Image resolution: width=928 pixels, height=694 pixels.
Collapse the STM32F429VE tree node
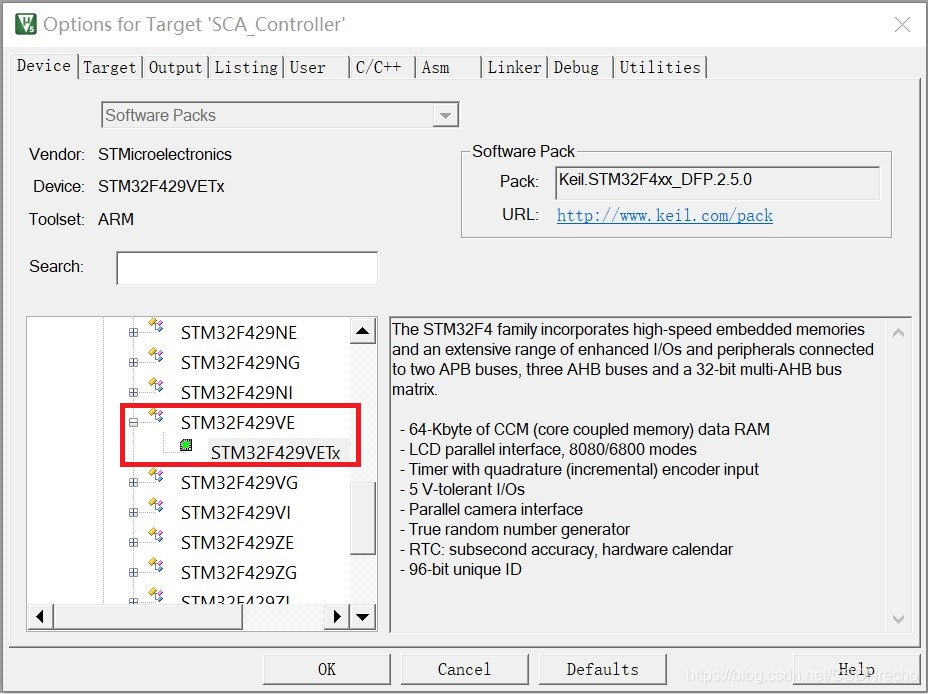pyautogui.click(x=133, y=422)
